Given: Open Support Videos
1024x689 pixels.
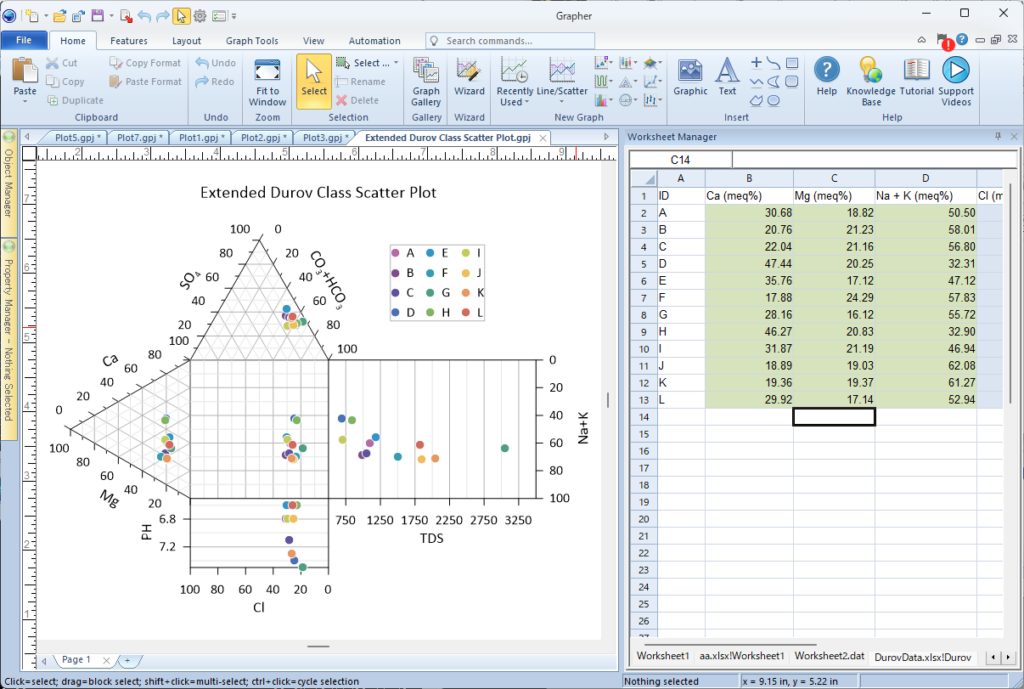Looking at the screenshot, I should pos(956,80).
